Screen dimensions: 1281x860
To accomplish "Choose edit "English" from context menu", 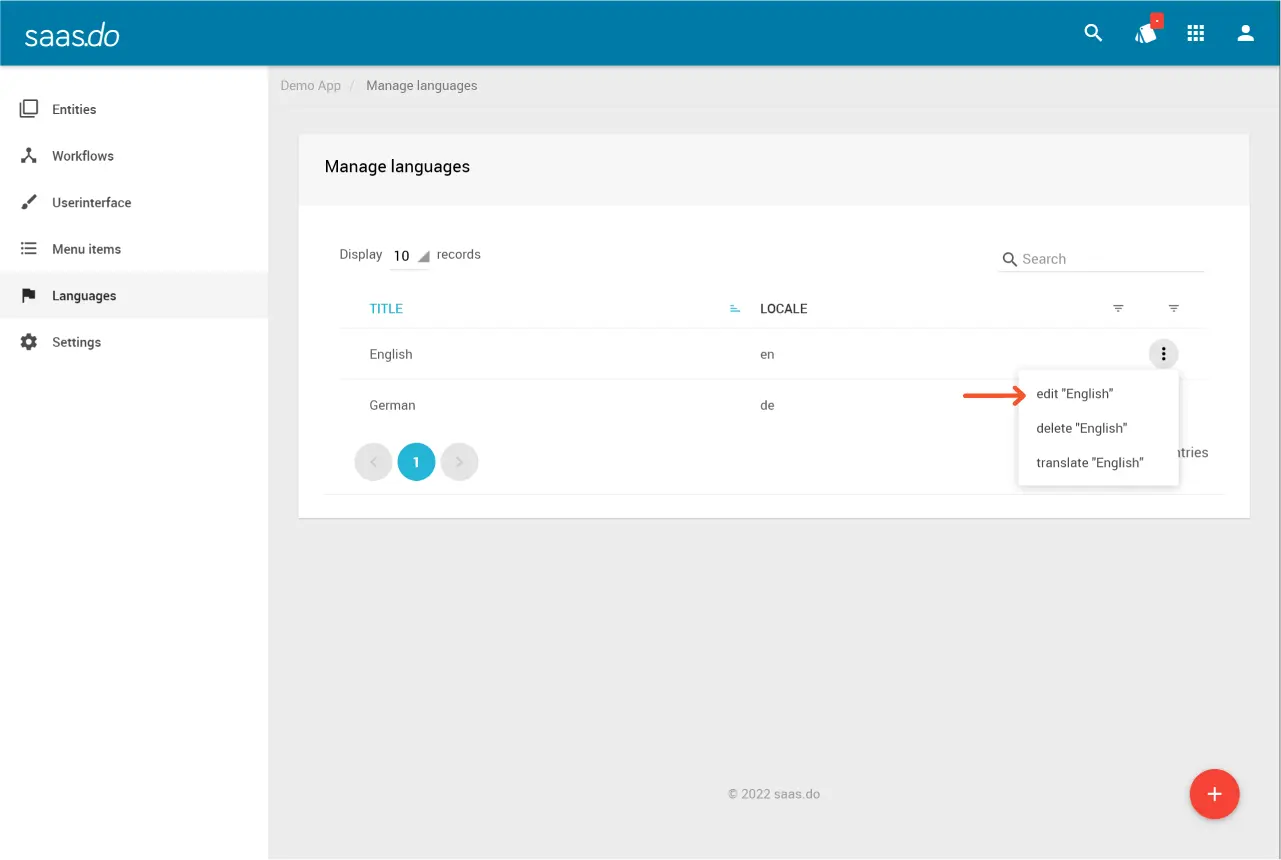I will (x=1074, y=394).
